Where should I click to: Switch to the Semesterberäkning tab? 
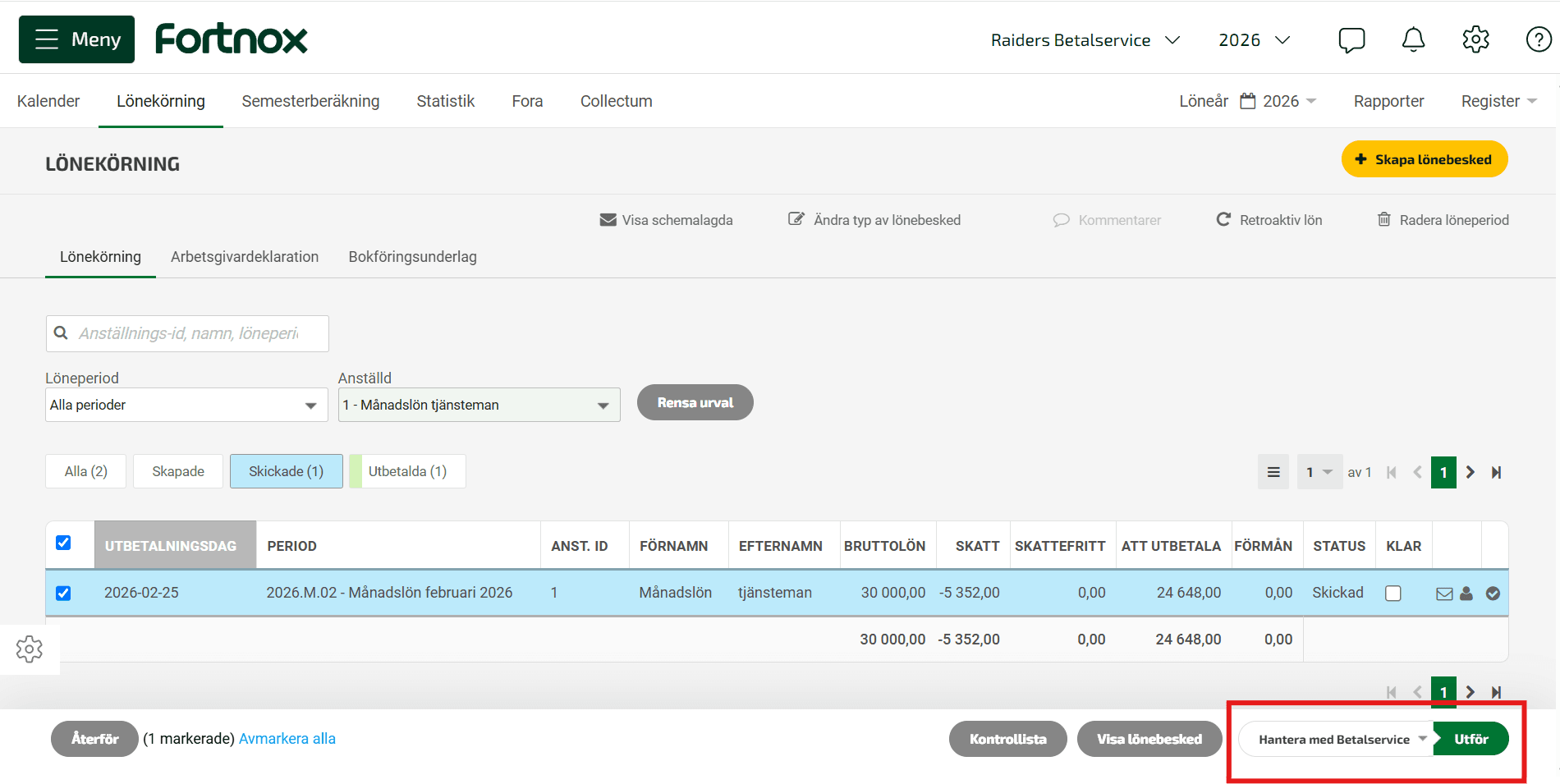click(310, 101)
